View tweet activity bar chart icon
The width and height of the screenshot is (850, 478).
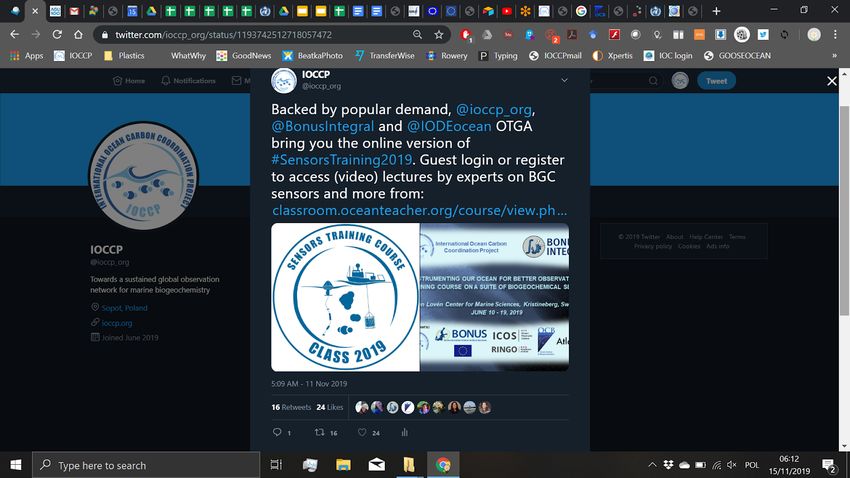point(404,432)
